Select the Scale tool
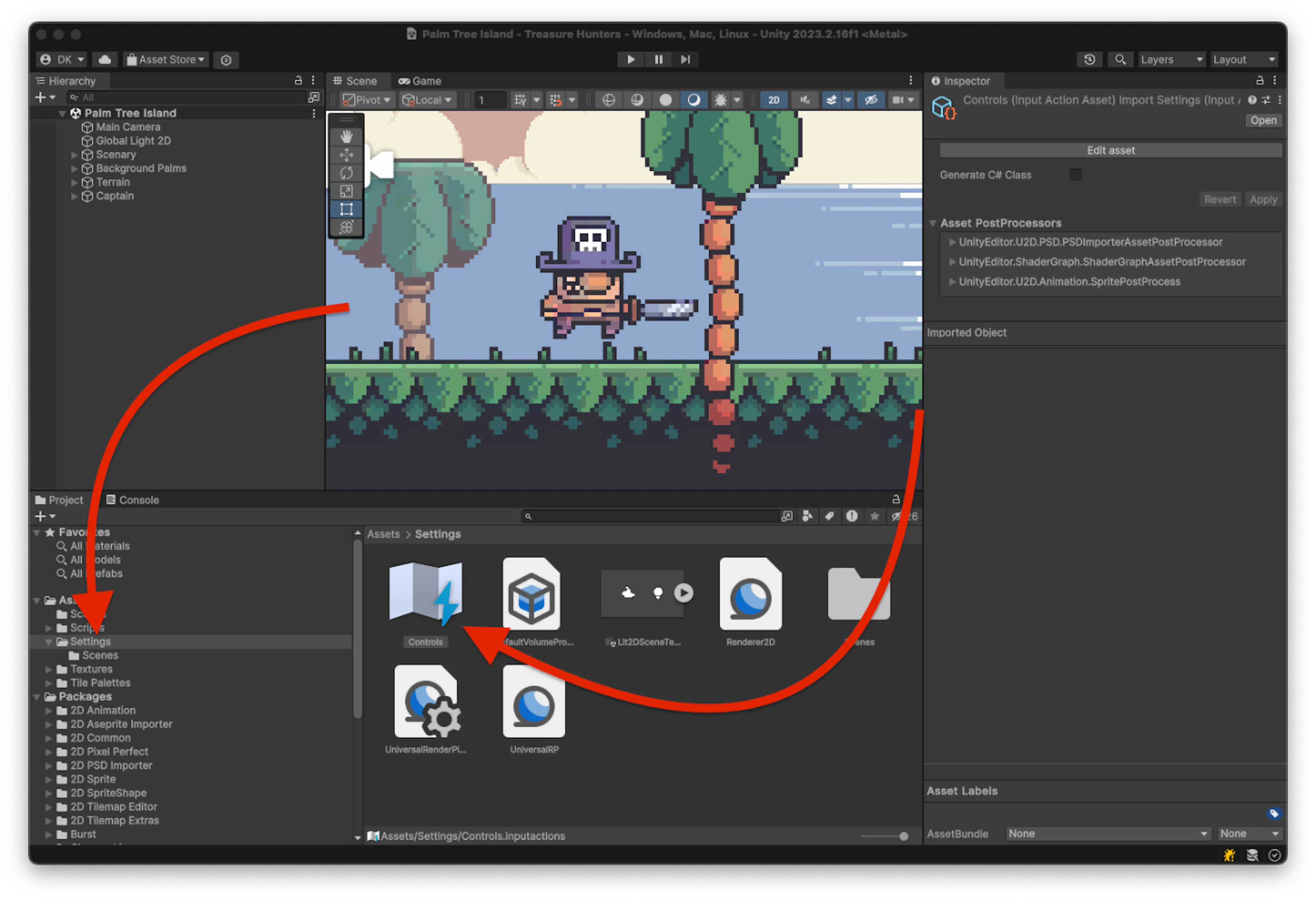The height and width of the screenshot is (900, 1316). pos(346,191)
